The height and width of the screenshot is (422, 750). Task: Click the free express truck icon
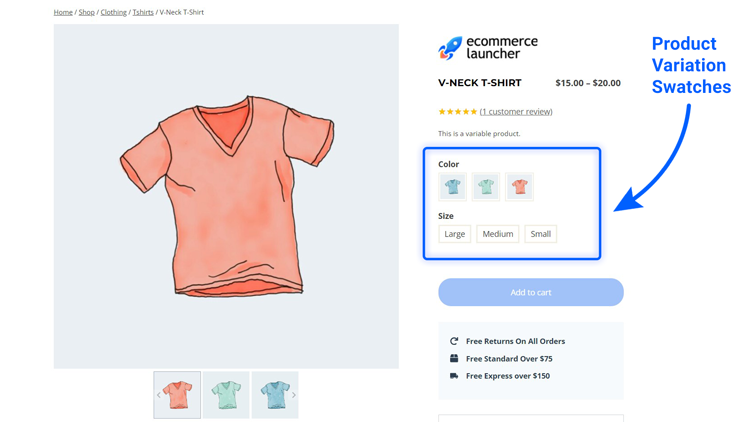point(454,376)
